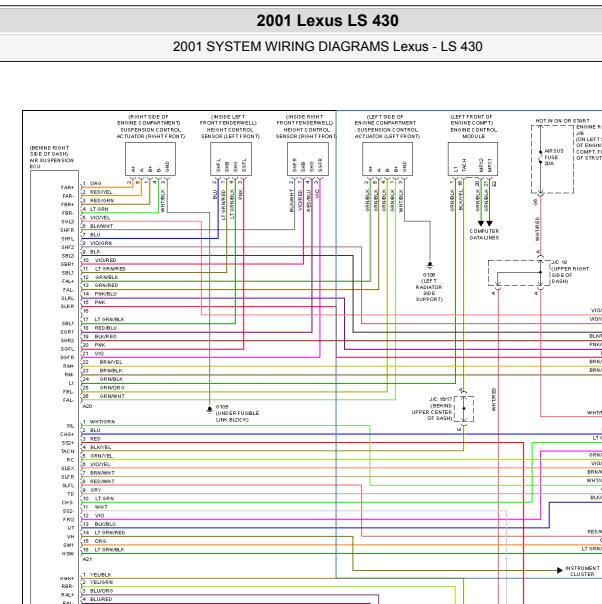Select the 'AIR SUSPENSION ECU' component label

pyautogui.click(x=52, y=163)
